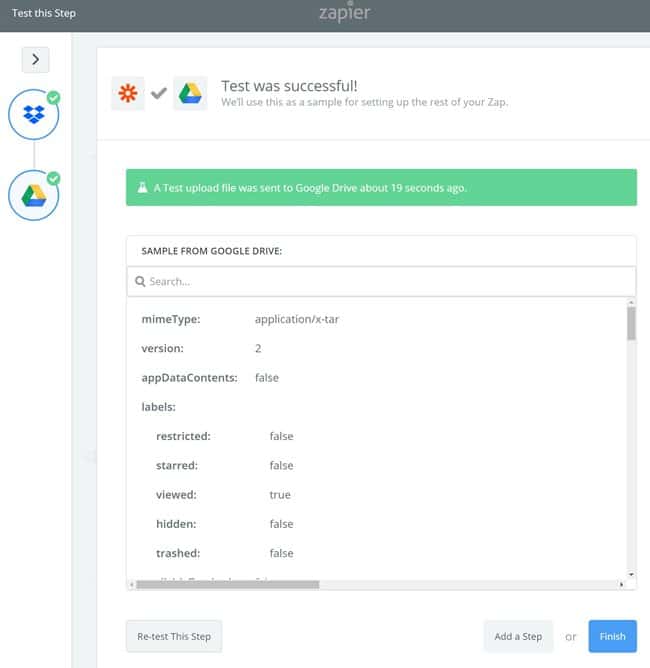Click the Google Drive icon beside test heading
Viewport: 650px width, 668px height.
[190, 94]
